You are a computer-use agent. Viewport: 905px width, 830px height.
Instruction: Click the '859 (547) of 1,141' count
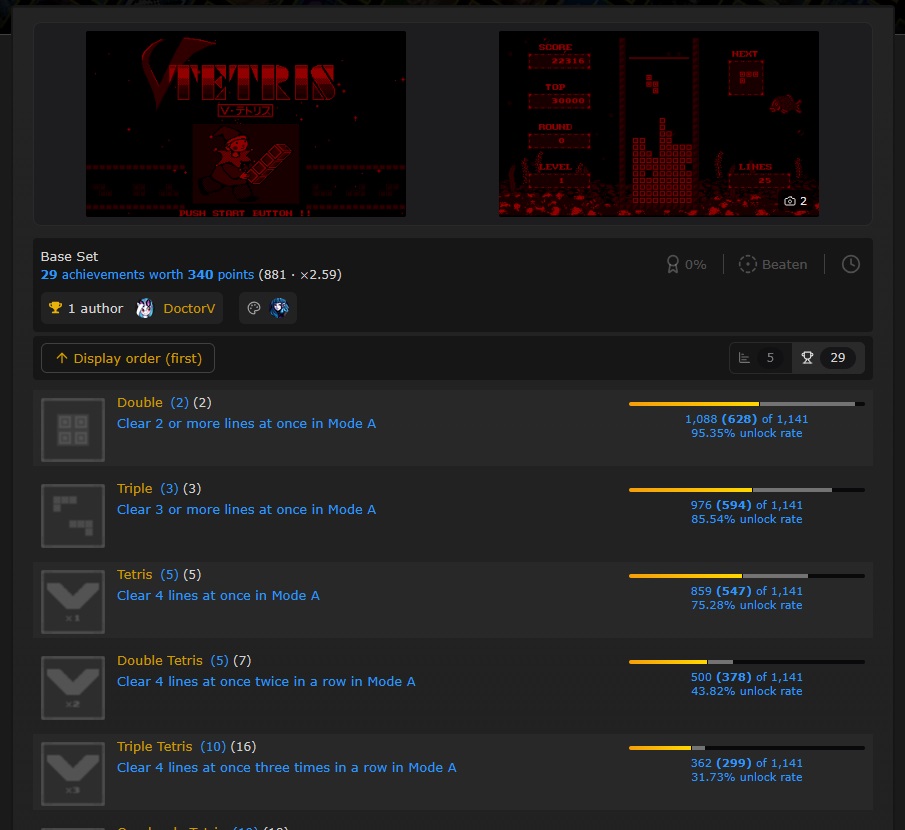pos(747,591)
